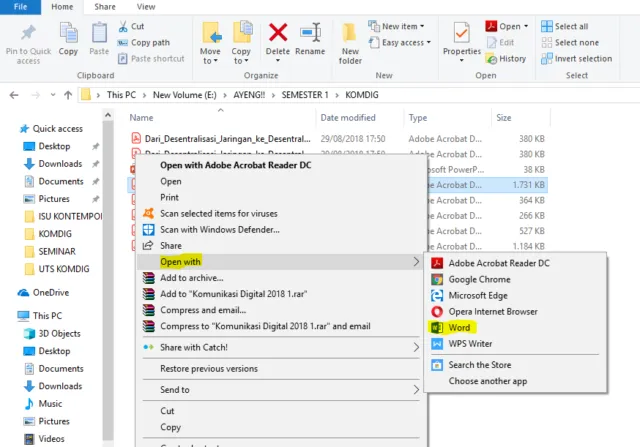Click Open in the ribbon Open group

[503, 26]
